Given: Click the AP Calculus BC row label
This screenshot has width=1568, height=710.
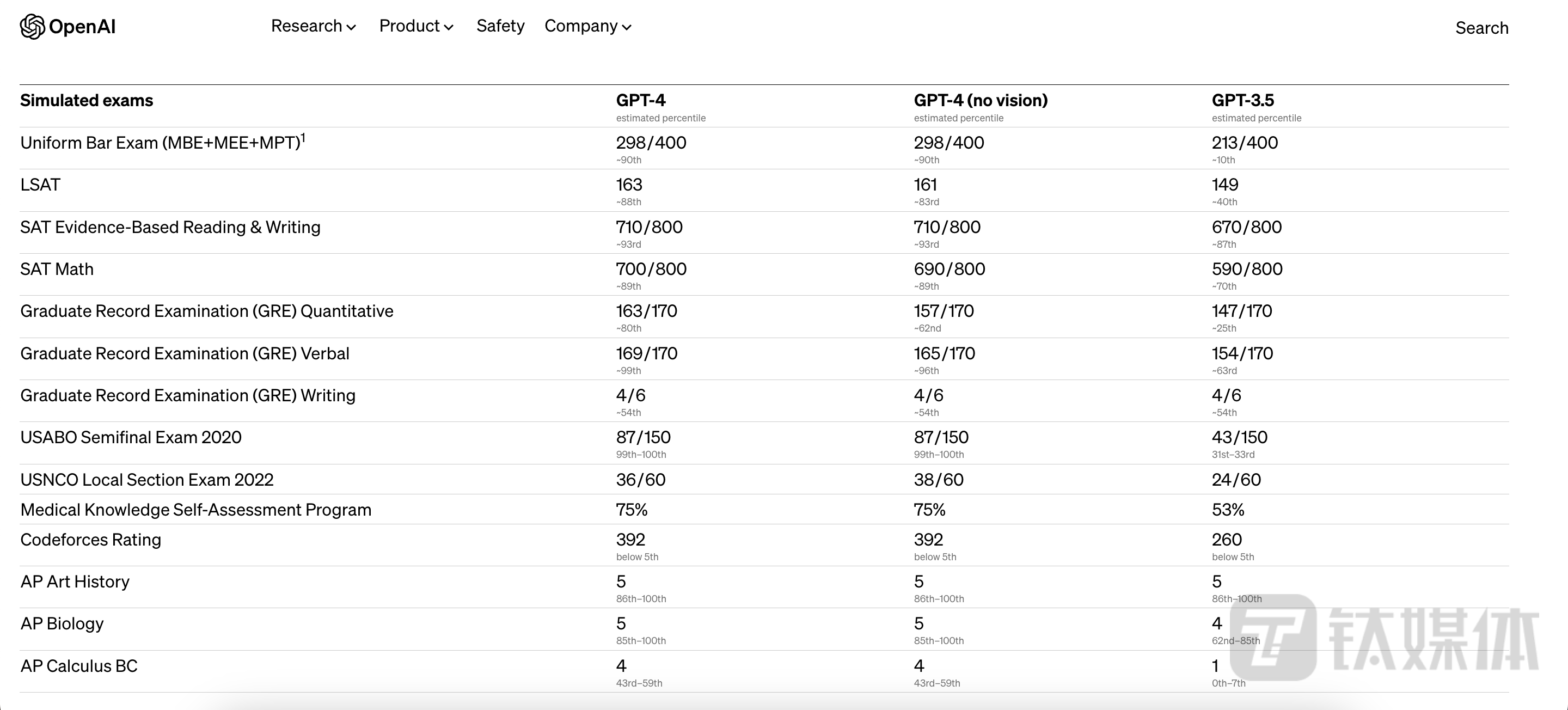Looking at the screenshot, I should tap(79, 666).
